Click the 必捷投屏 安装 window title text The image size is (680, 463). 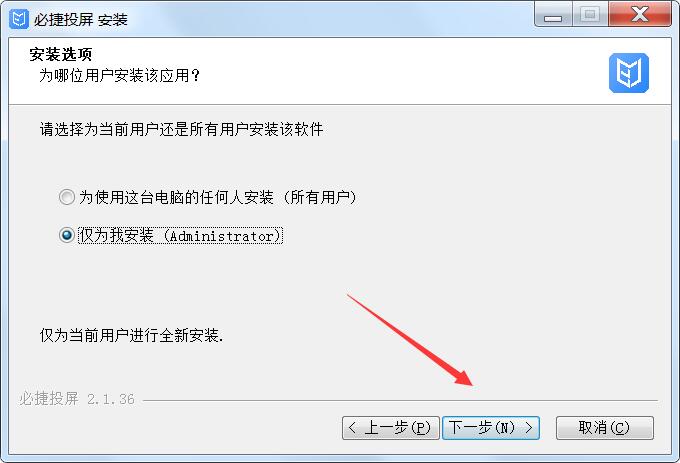tap(81, 20)
